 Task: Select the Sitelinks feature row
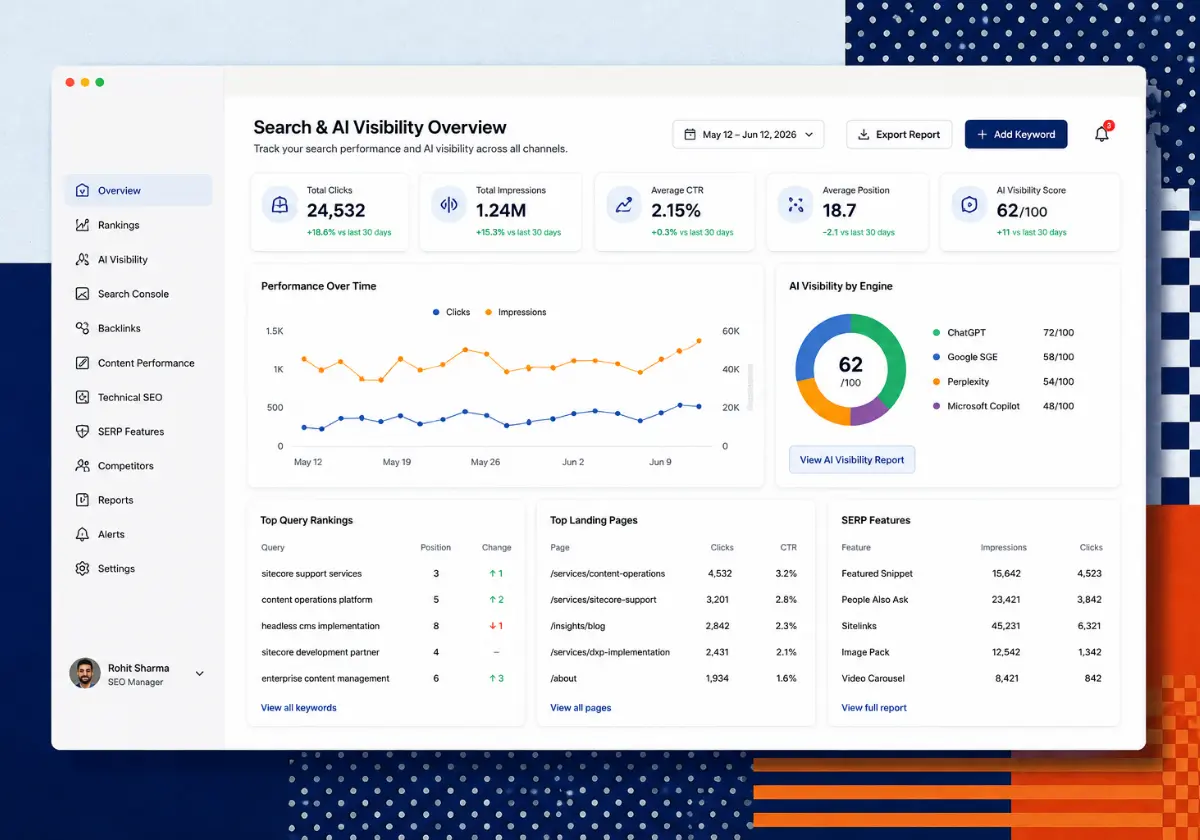[972, 626]
